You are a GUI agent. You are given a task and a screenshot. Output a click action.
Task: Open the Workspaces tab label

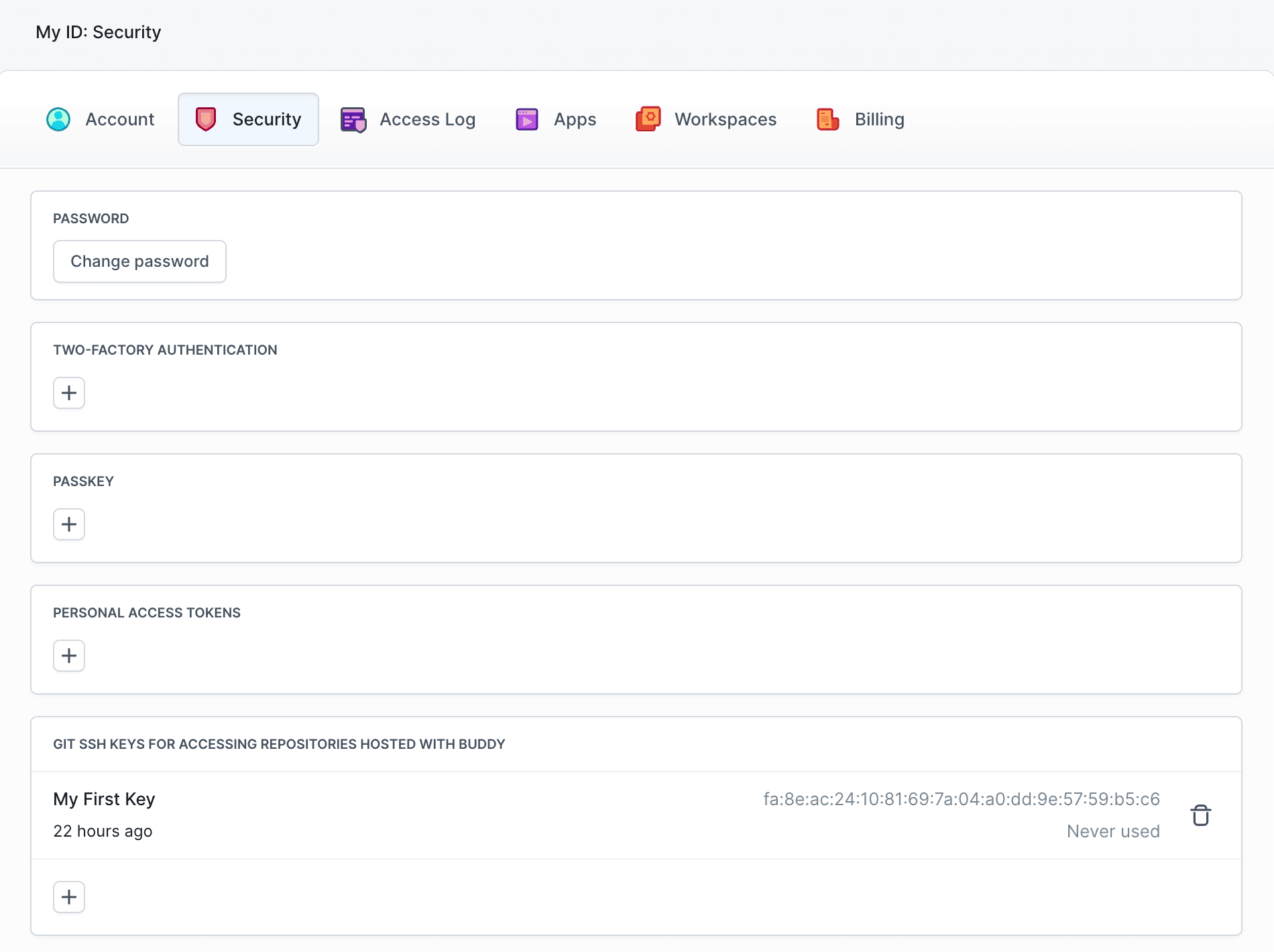(726, 119)
